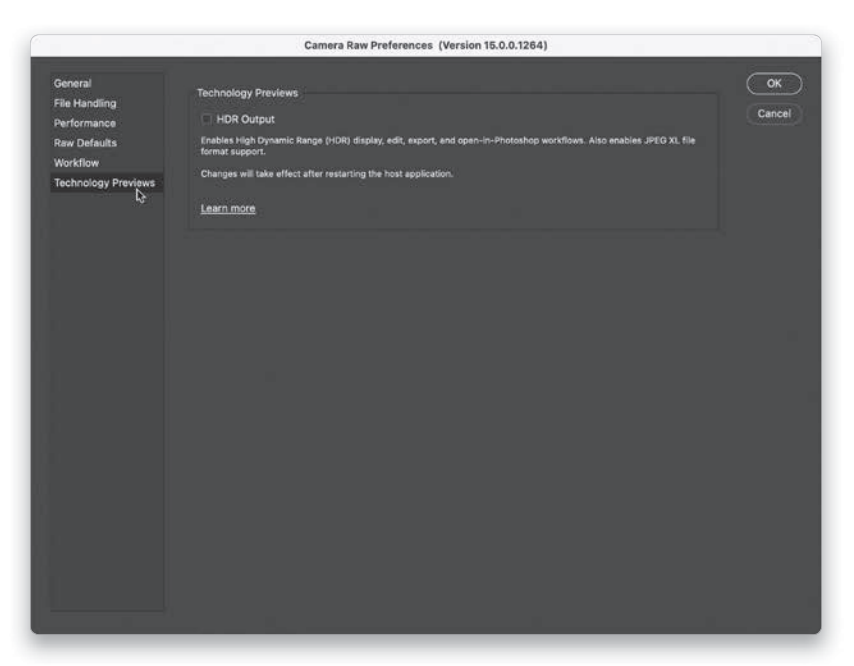Click empty space below the sidebar list
This screenshot has width=854, height=666.
click(107, 400)
